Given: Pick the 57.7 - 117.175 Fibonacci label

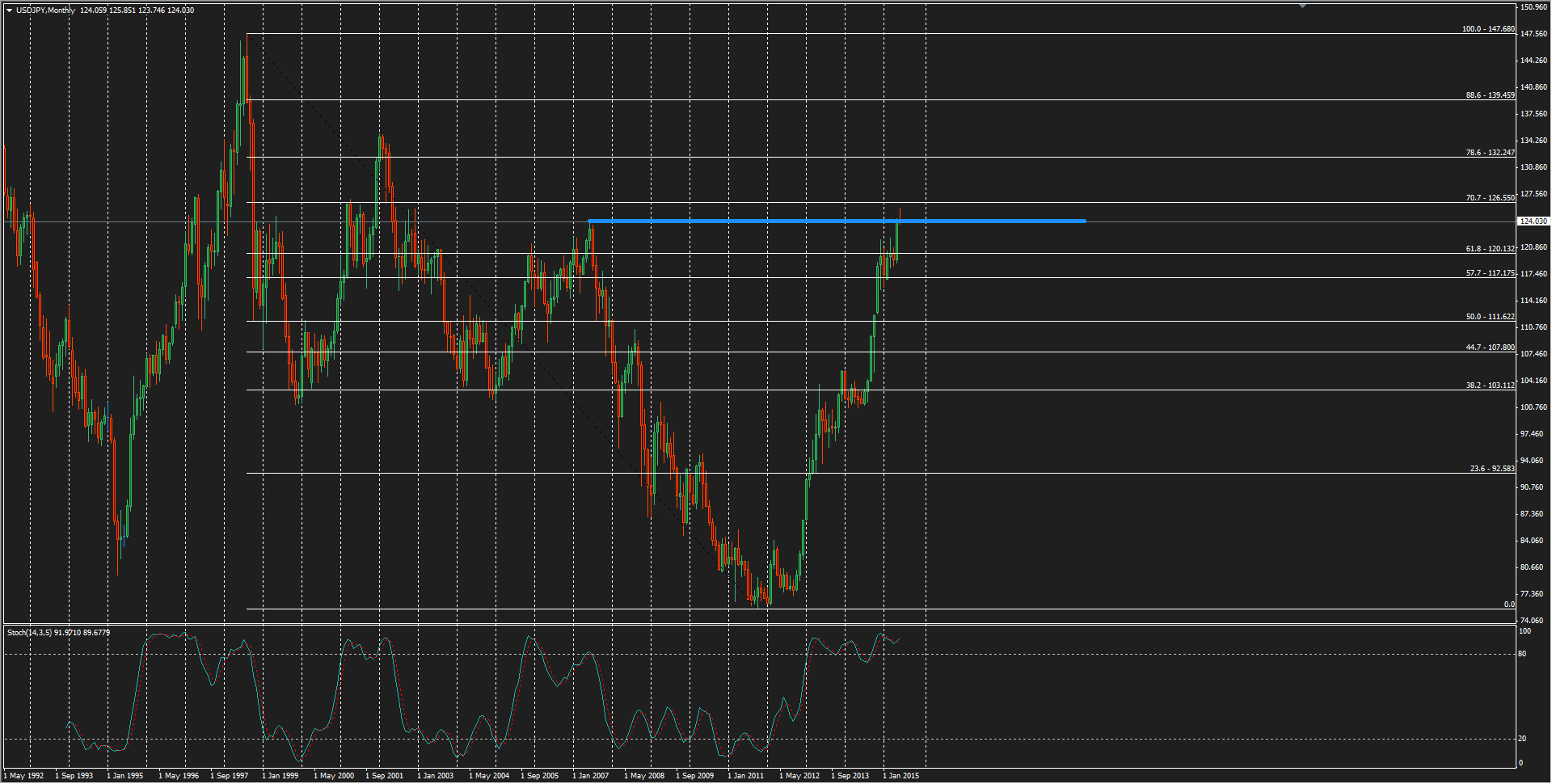Looking at the screenshot, I should coord(1490,273).
